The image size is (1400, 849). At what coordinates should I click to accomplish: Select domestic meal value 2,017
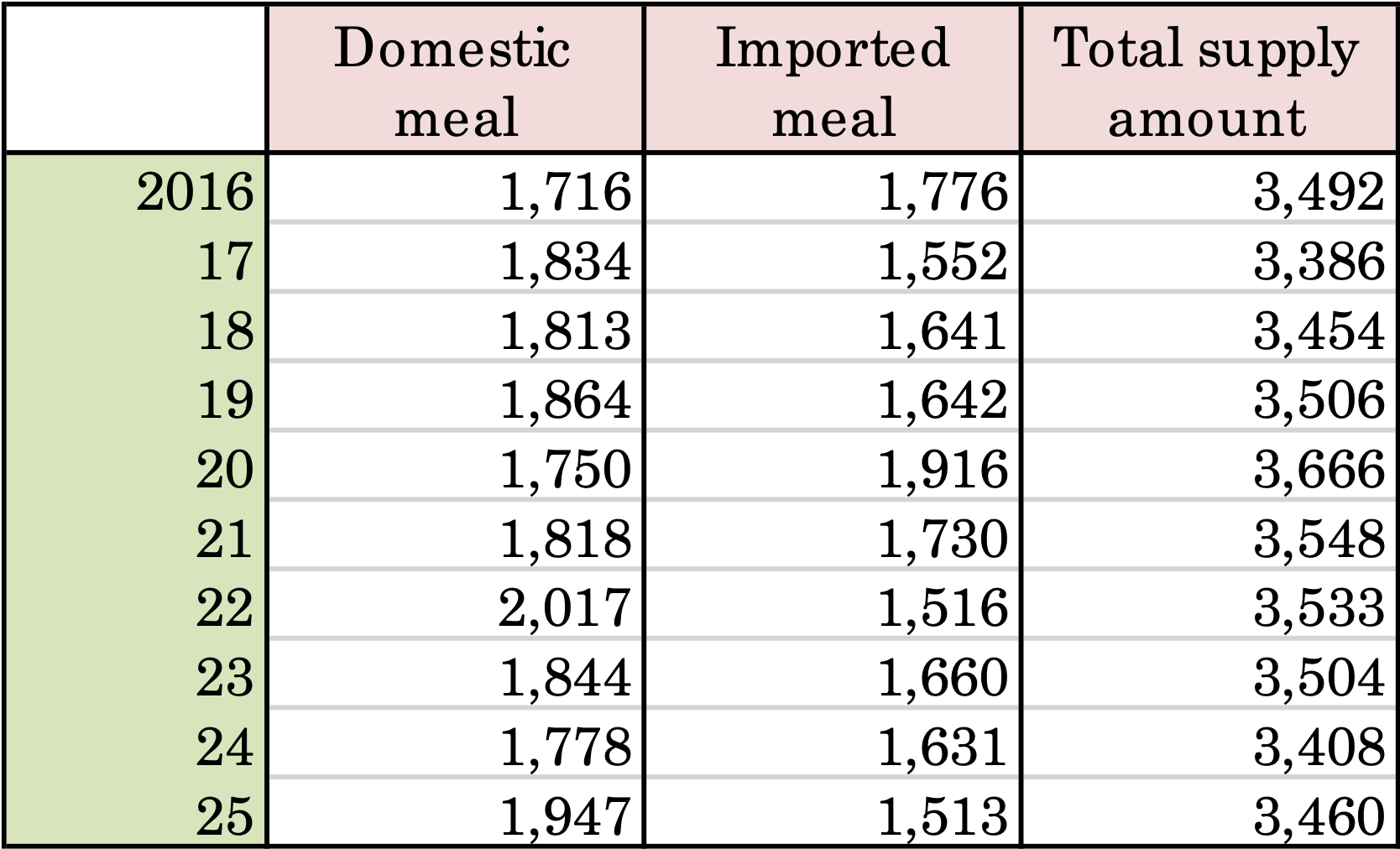tap(564, 608)
